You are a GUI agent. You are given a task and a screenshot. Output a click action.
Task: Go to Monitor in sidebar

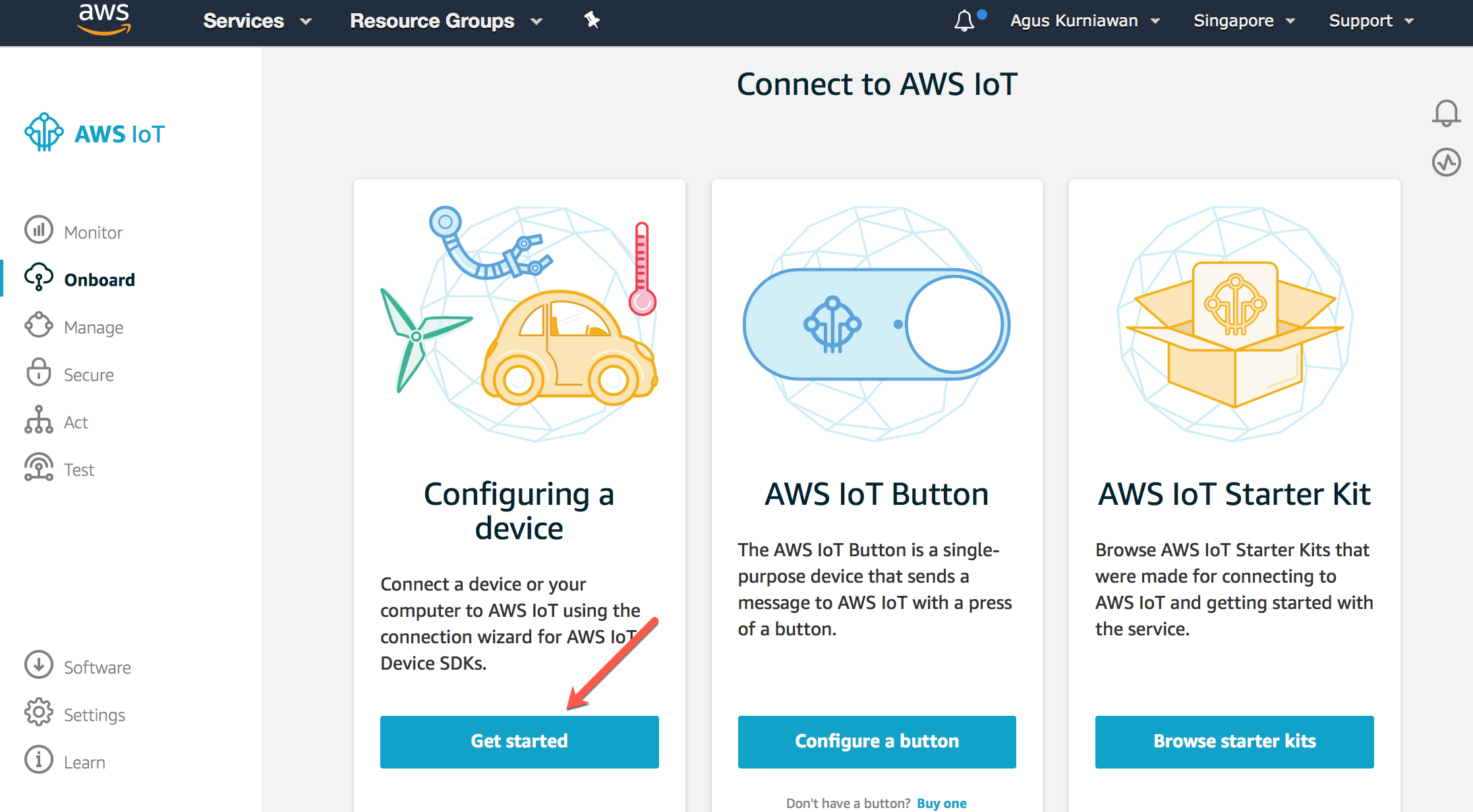(x=93, y=232)
